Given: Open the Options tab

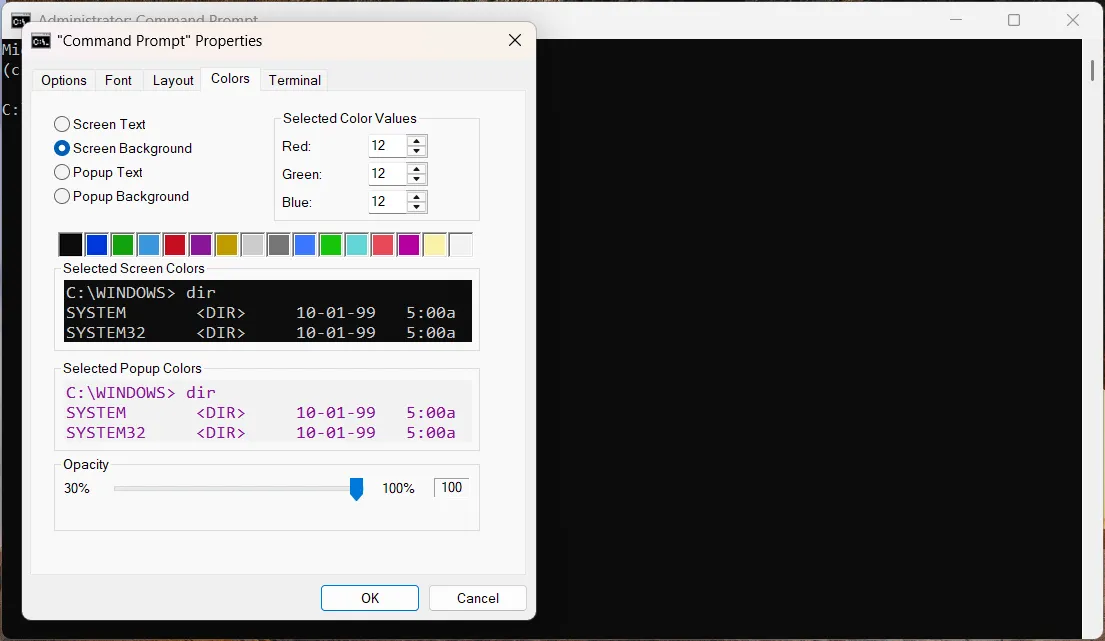Looking at the screenshot, I should point(63,80).
